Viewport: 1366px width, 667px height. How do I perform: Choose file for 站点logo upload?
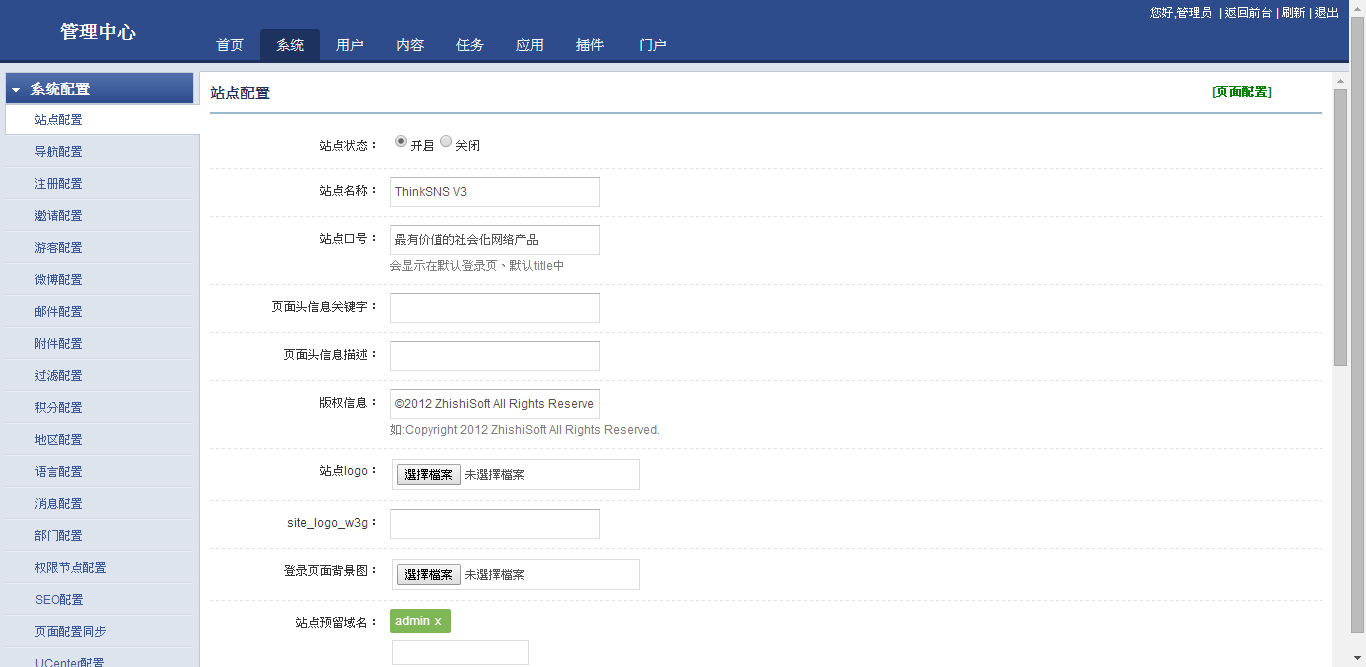tap(428, 475)
